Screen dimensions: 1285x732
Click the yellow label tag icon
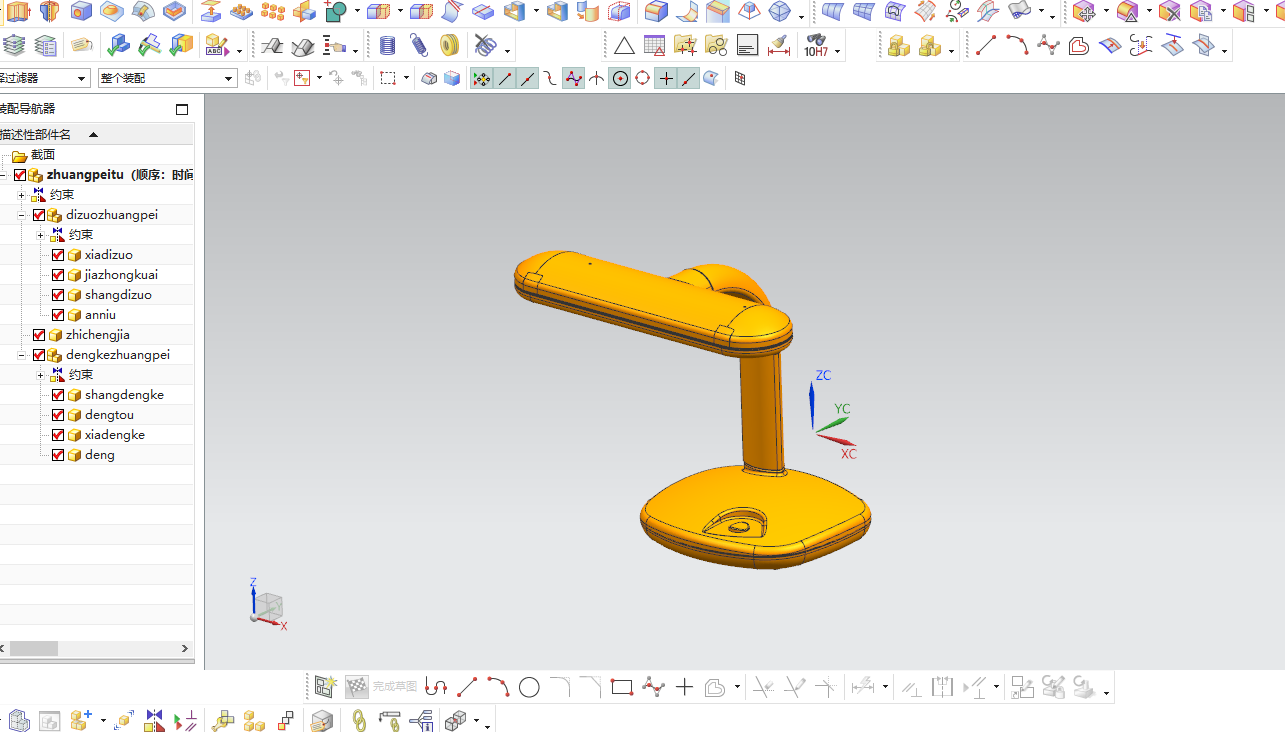point(82,46)
